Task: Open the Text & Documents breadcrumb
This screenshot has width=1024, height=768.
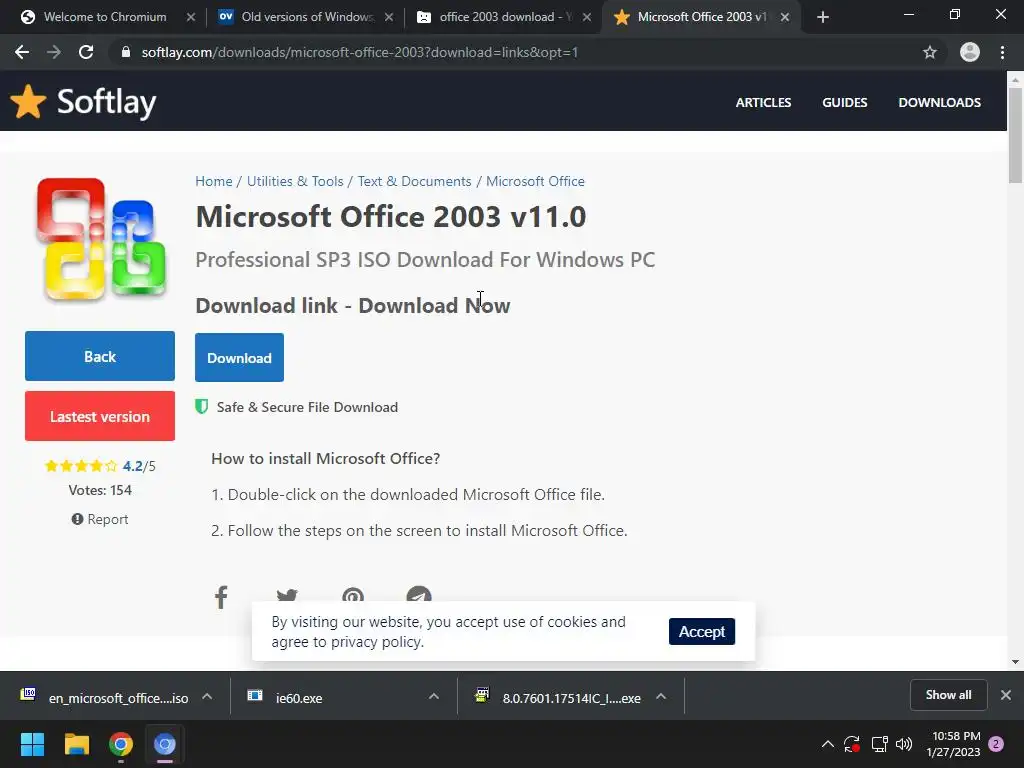Action: 414,182
